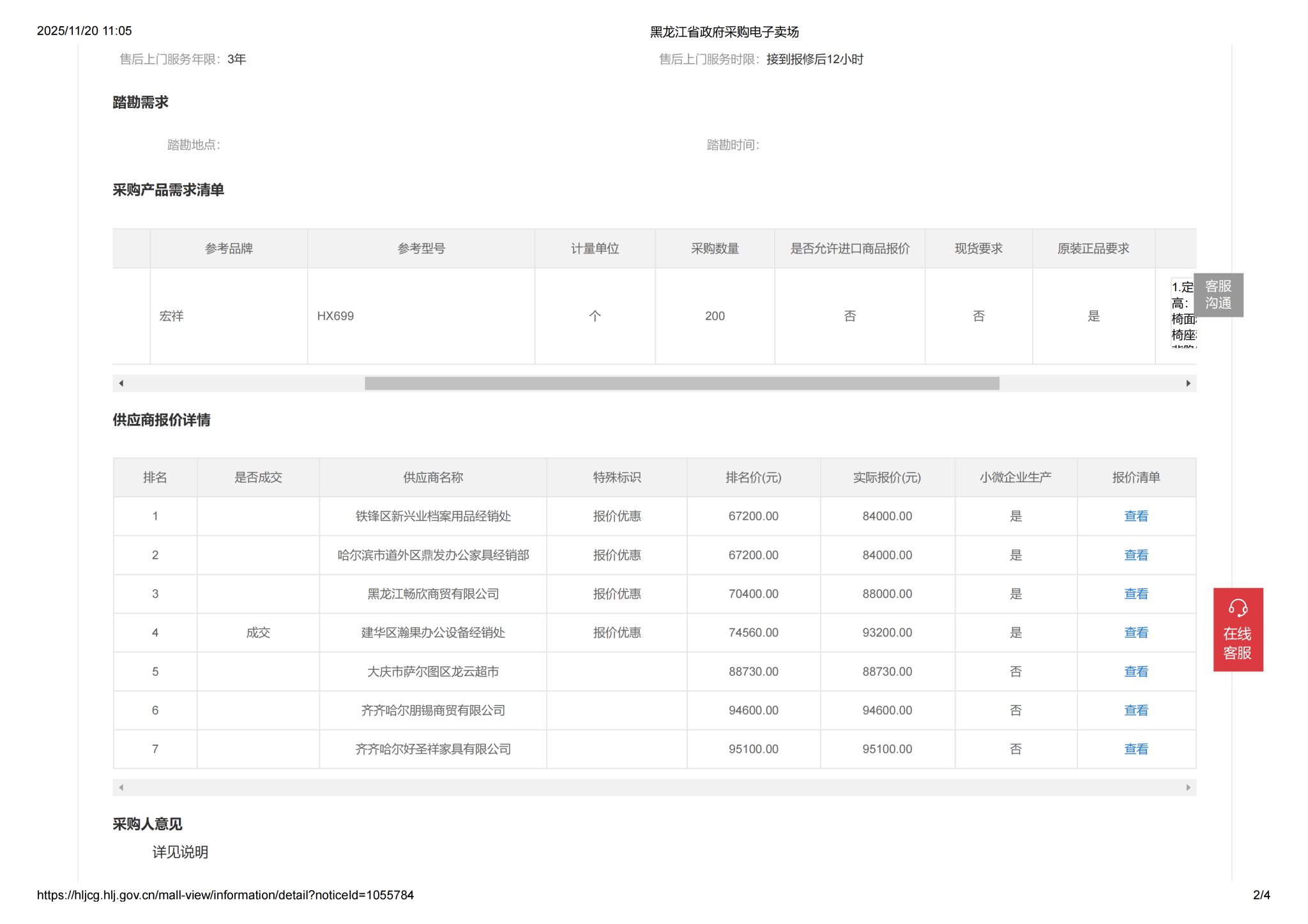The width and height of the screenshot is (1308, 924).
Task: View quote list of 黑龙江畅欣商贸有限公司
Action: click(x=1136, y=594)
